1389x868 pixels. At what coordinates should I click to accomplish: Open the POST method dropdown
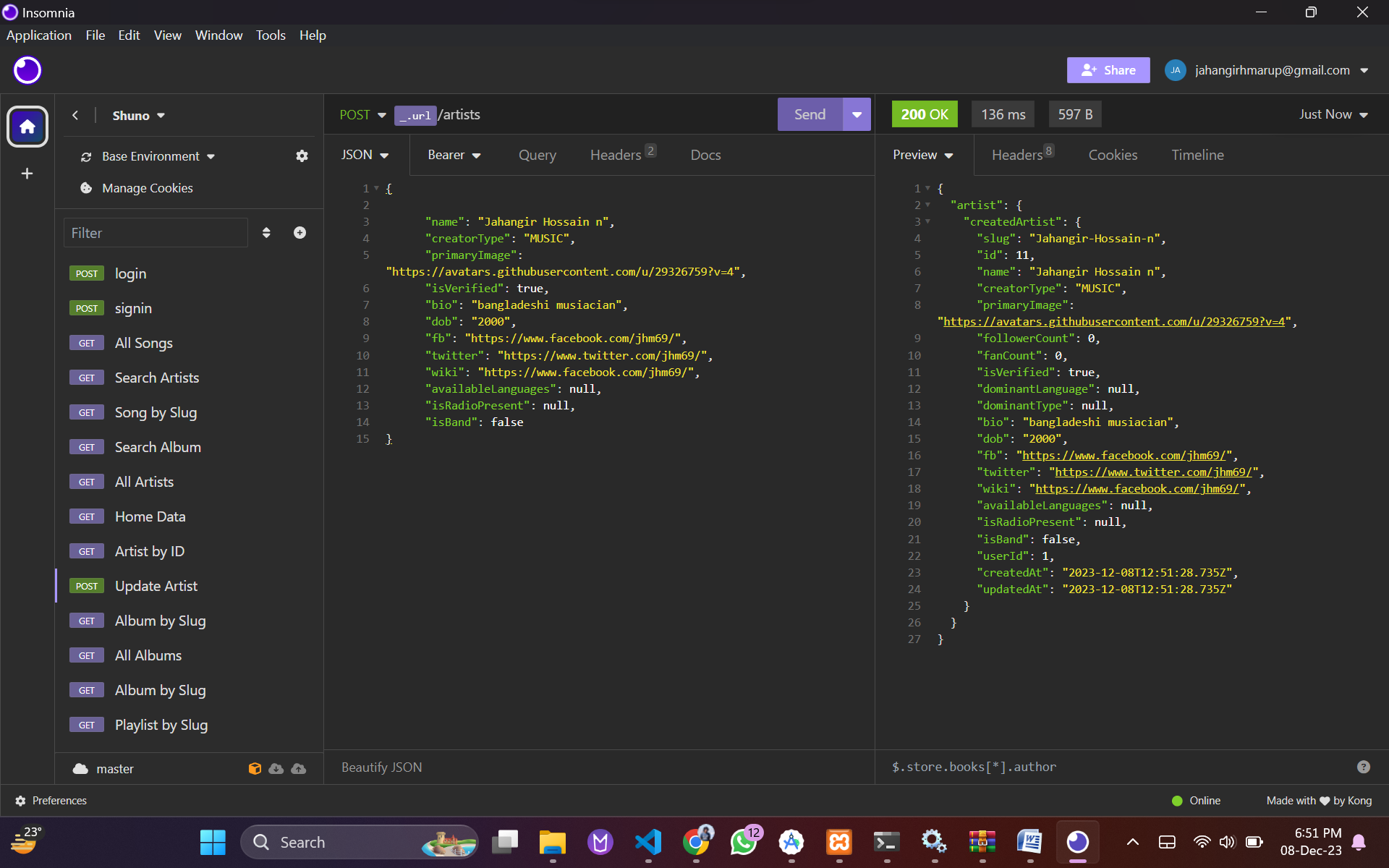click(363, 115)
